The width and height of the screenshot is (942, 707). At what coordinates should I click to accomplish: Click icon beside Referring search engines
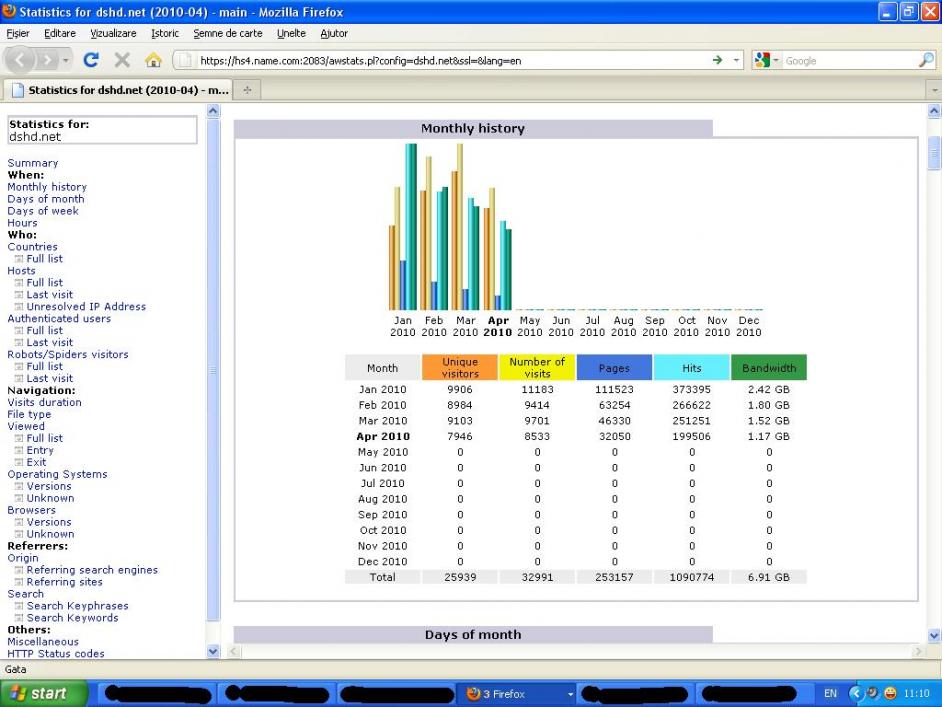[x=19, y=570]
